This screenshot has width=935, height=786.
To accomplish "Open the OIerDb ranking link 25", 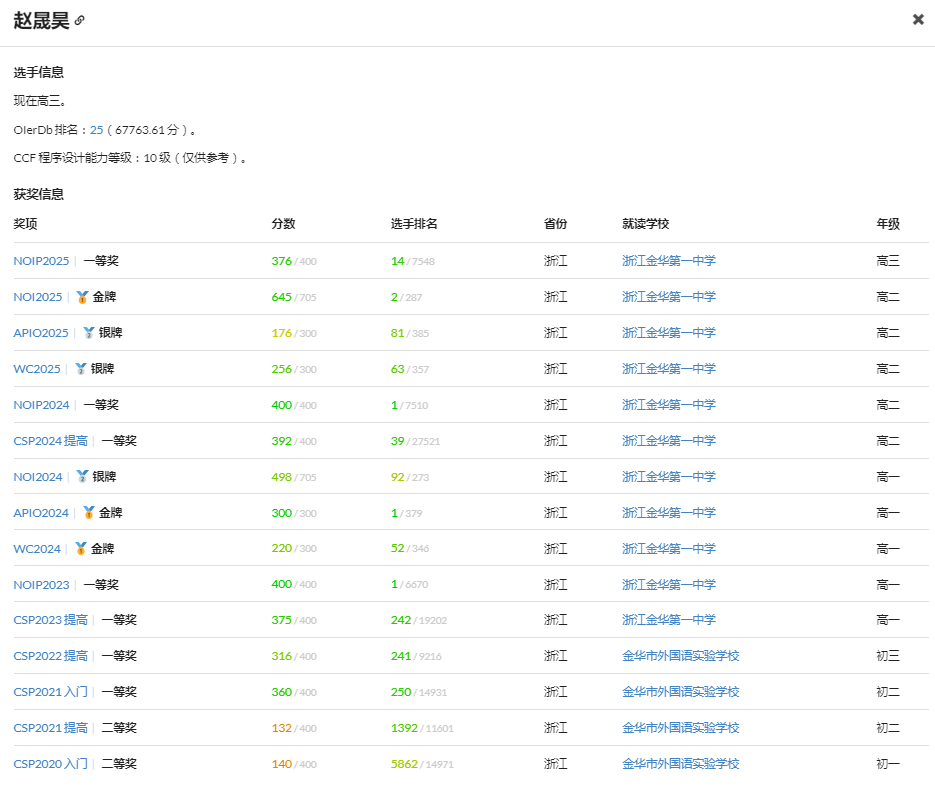I will tap(96, 130).
